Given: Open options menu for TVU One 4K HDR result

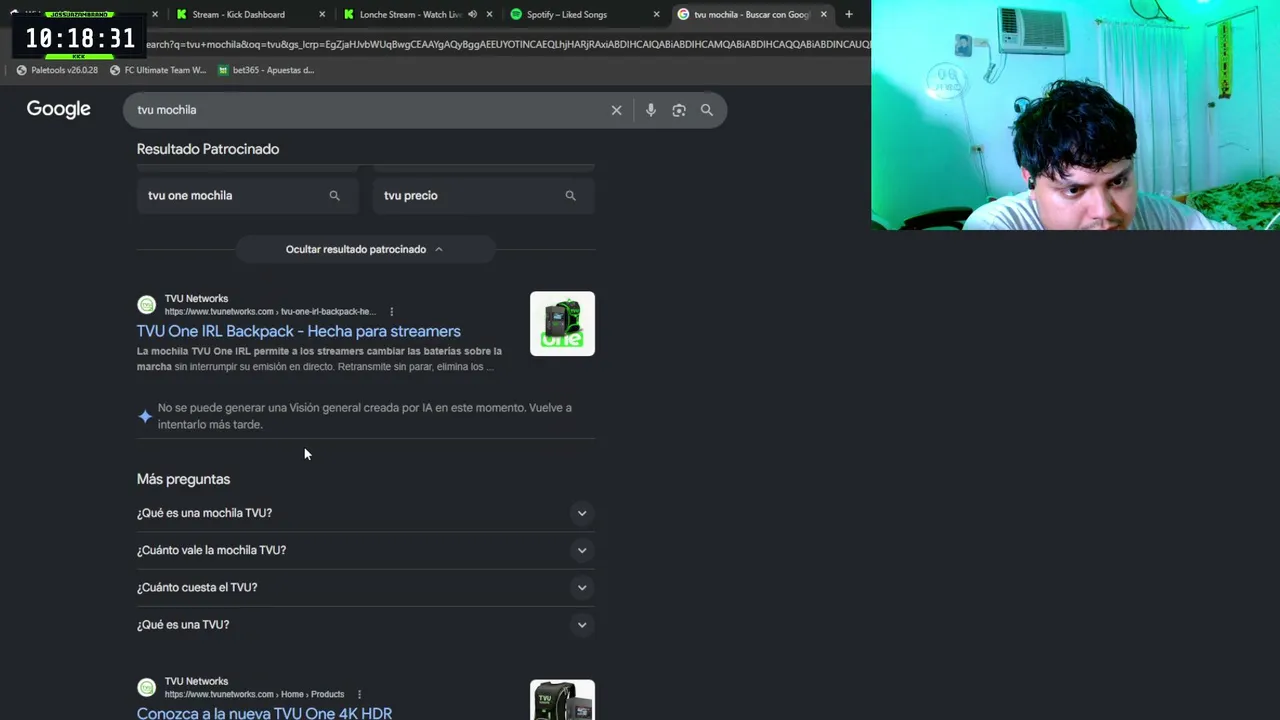Looking at the screenshot, I should tap(359, 694).
